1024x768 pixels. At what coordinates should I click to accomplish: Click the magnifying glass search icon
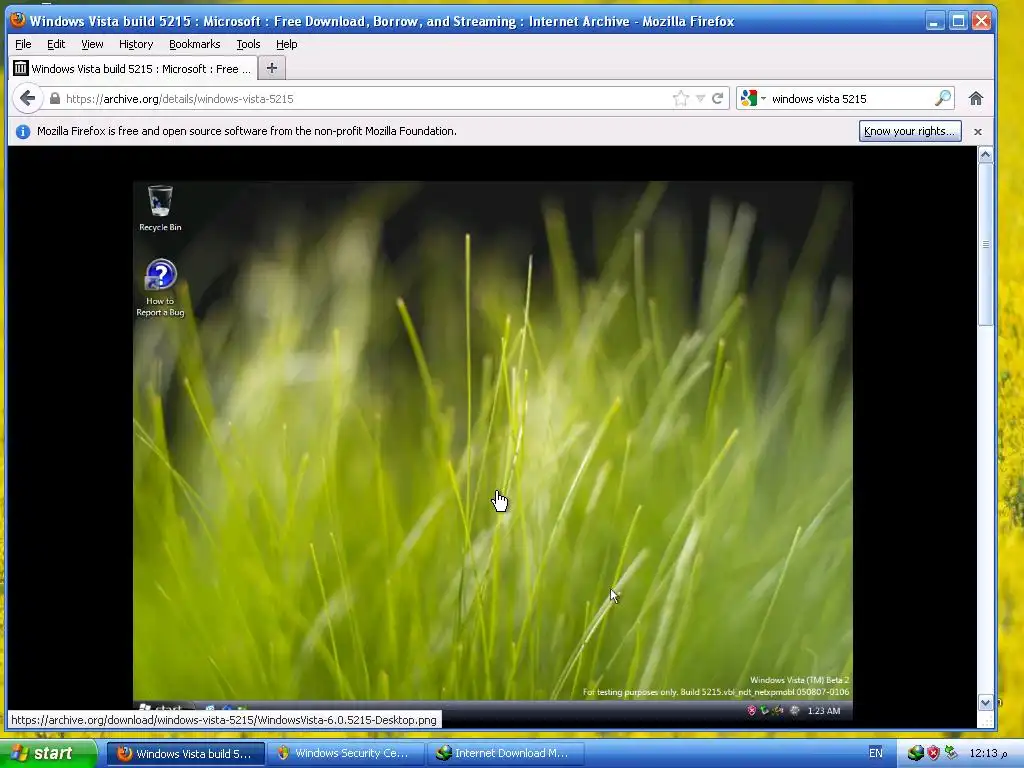pyautogui.click(x=942, y=99)
